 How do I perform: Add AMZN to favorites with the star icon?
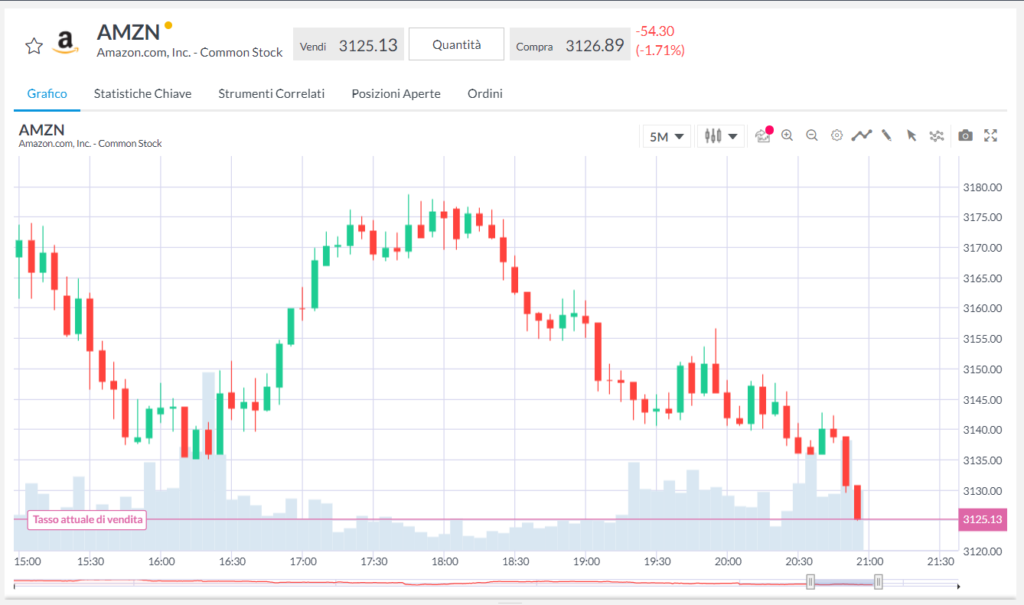tap(34, 46)
